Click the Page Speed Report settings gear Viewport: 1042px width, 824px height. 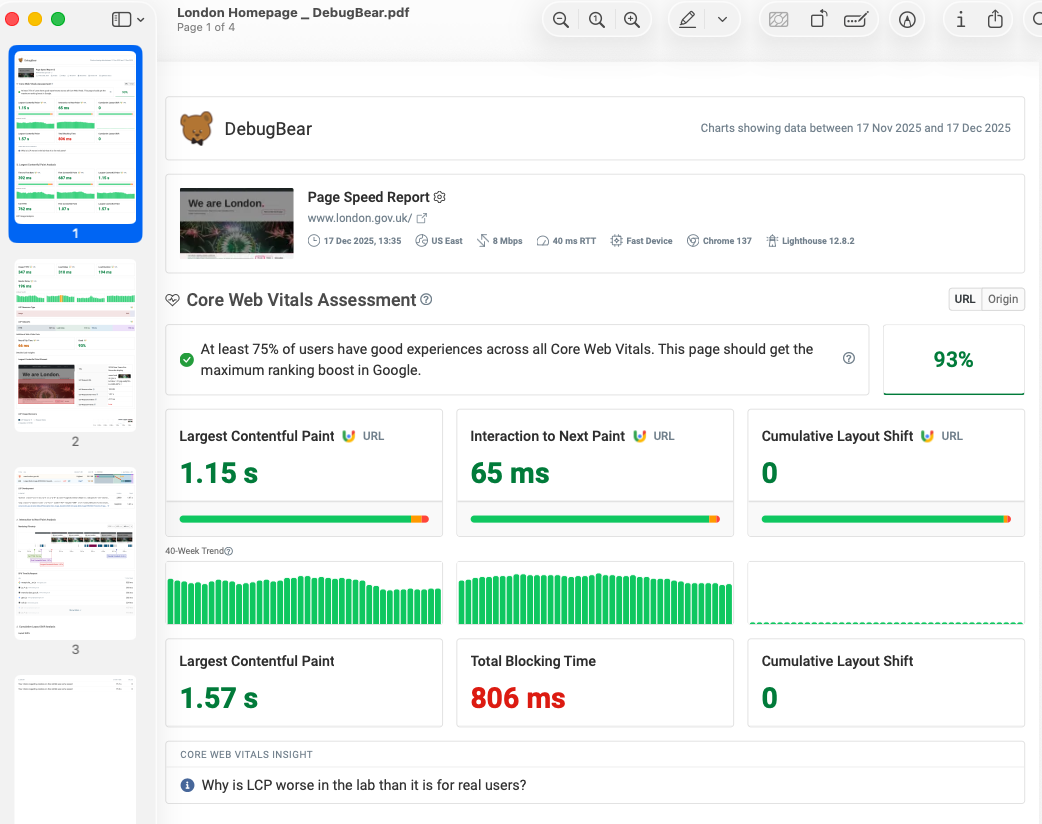click(439, 197)
